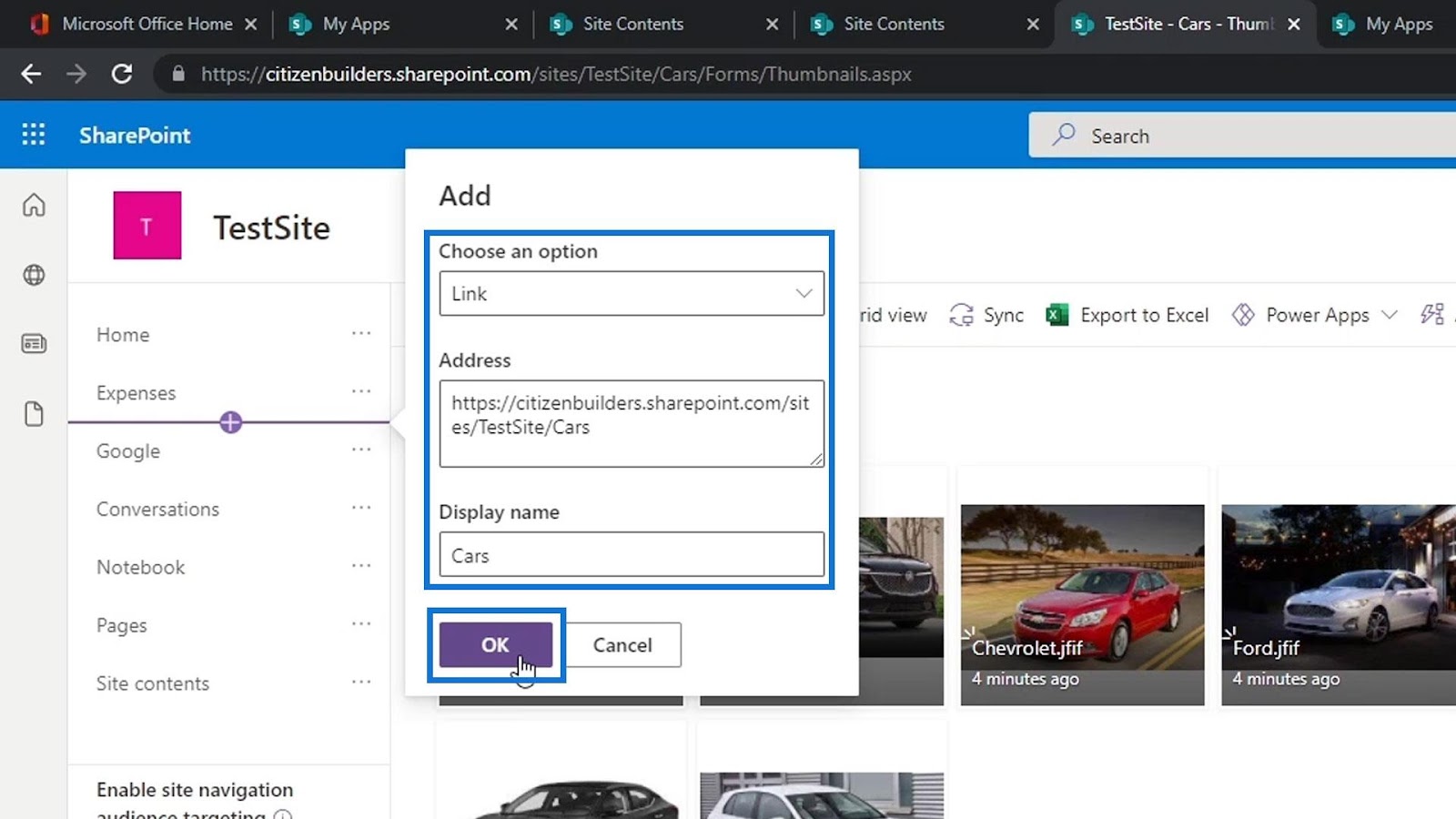Open ellipsis menu for Site contents item
This screenshot has width=1456, height=819.
tap(361, 682)
